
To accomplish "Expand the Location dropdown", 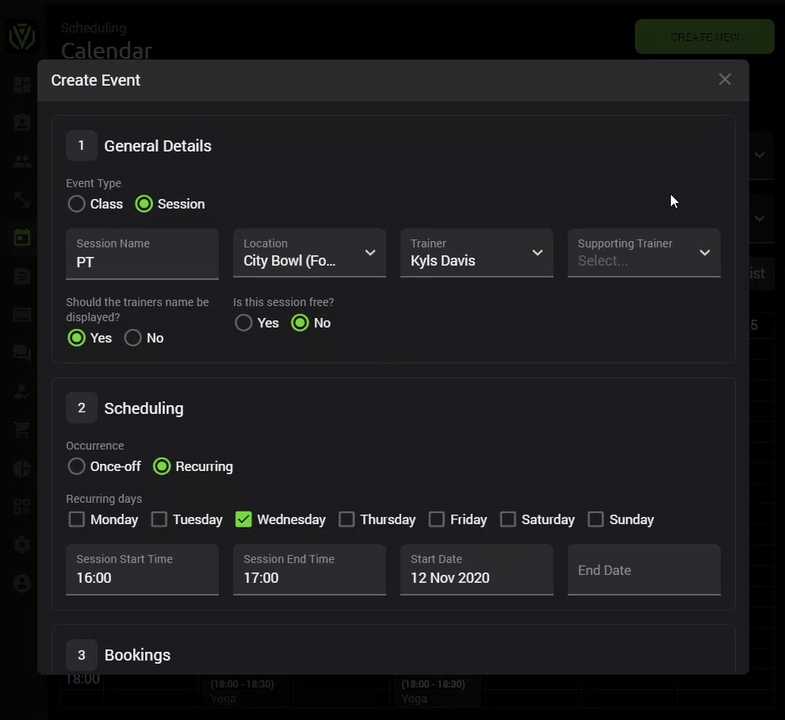I will [309, 253].
